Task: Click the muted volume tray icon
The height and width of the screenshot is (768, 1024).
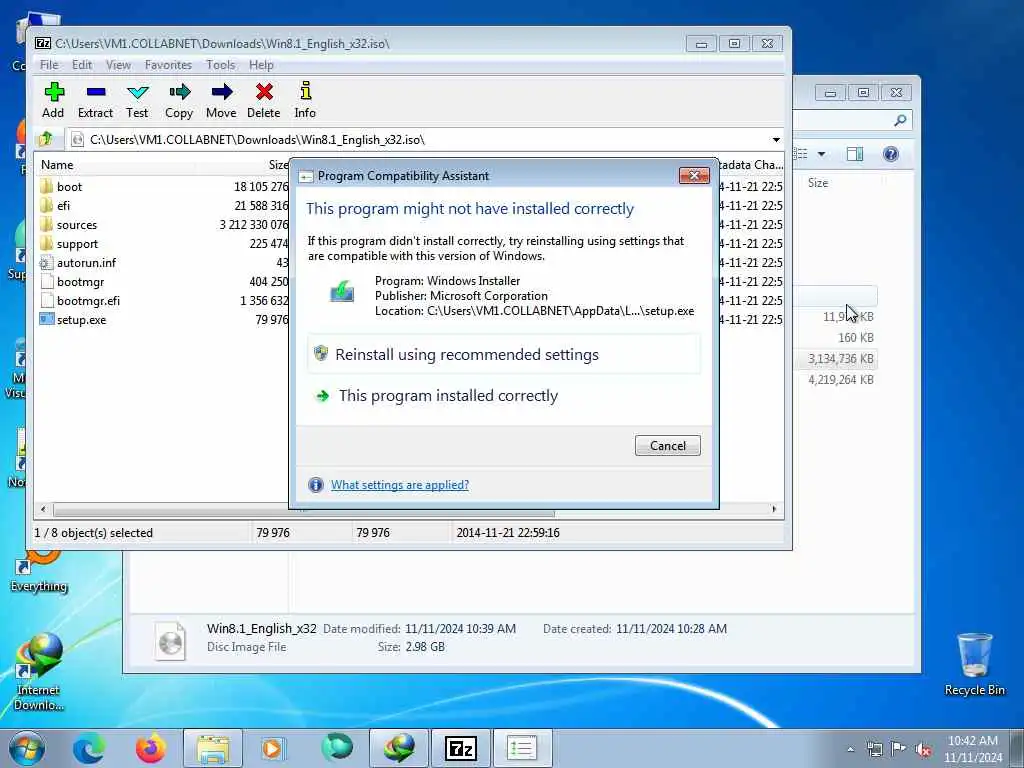Action: (x=923, y=750)
